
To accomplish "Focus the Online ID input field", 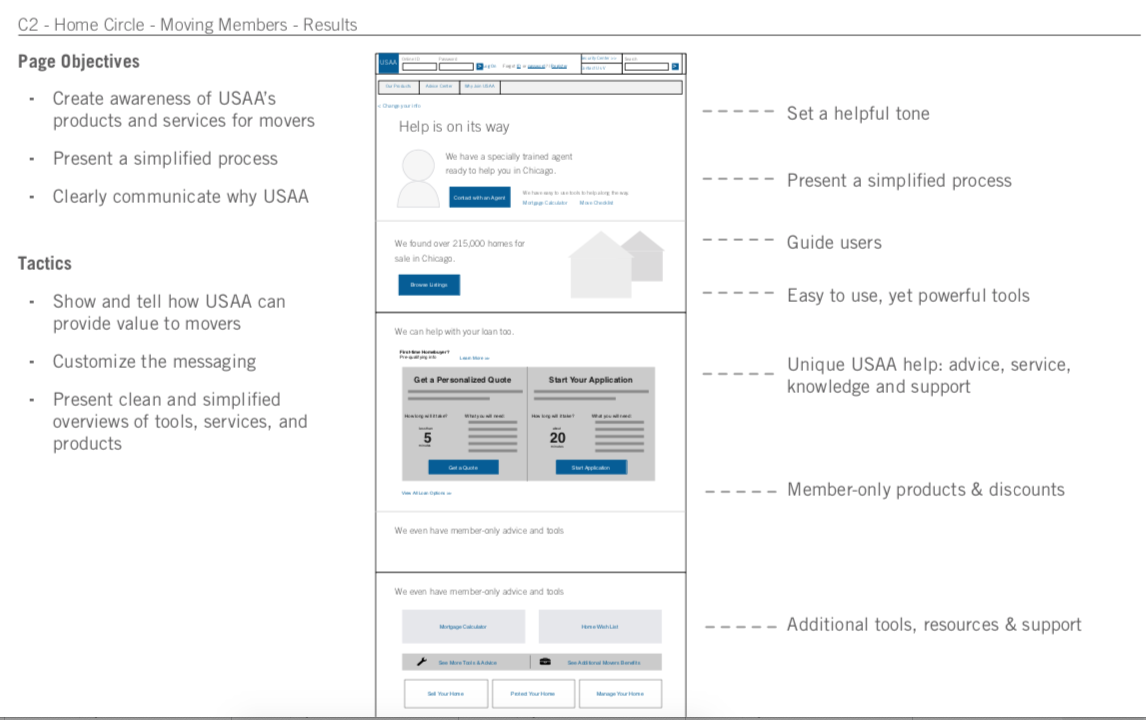I will pyautogui.click(x=420, y=67).
